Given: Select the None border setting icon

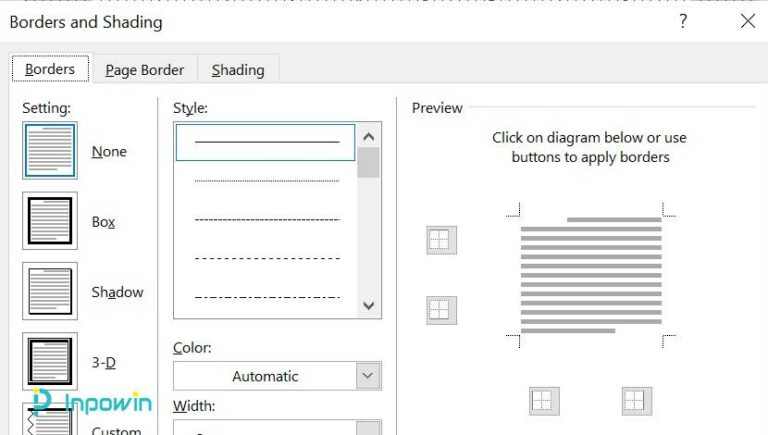Looking at the screenshot, I should (x=49, y=151).
